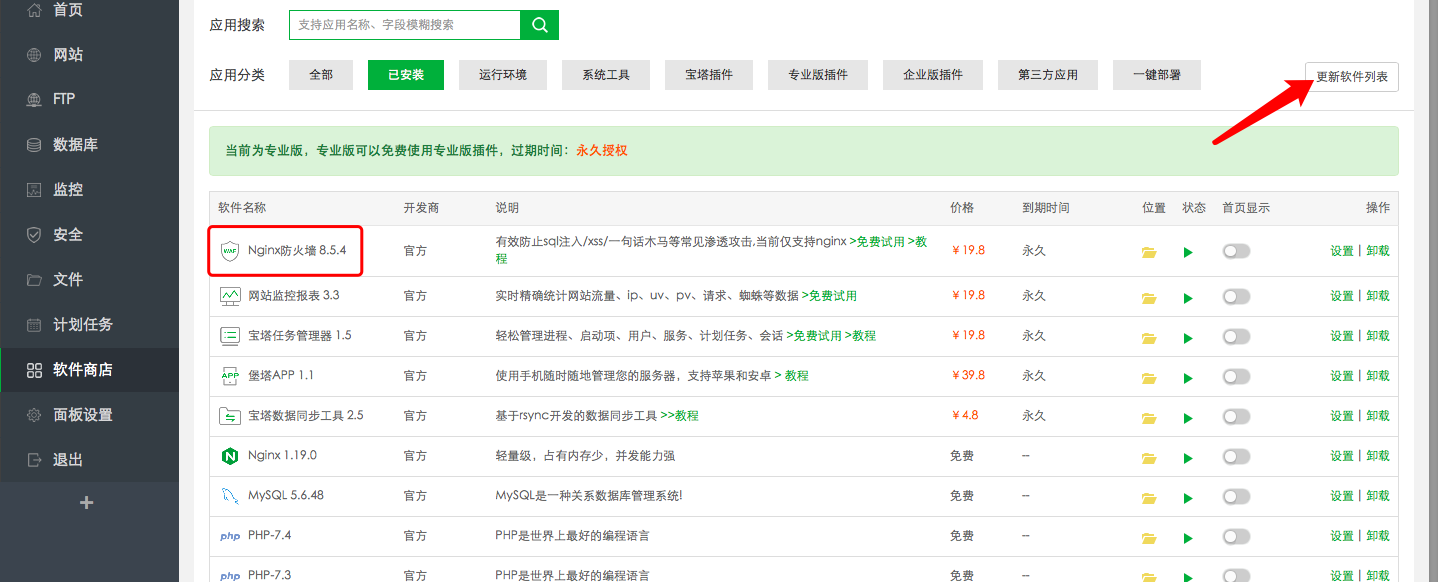This screenshot has width=1438, height=582.
Task: Click the 宝塔任务管理器 list icon
Action: click(x=230, y=336)
